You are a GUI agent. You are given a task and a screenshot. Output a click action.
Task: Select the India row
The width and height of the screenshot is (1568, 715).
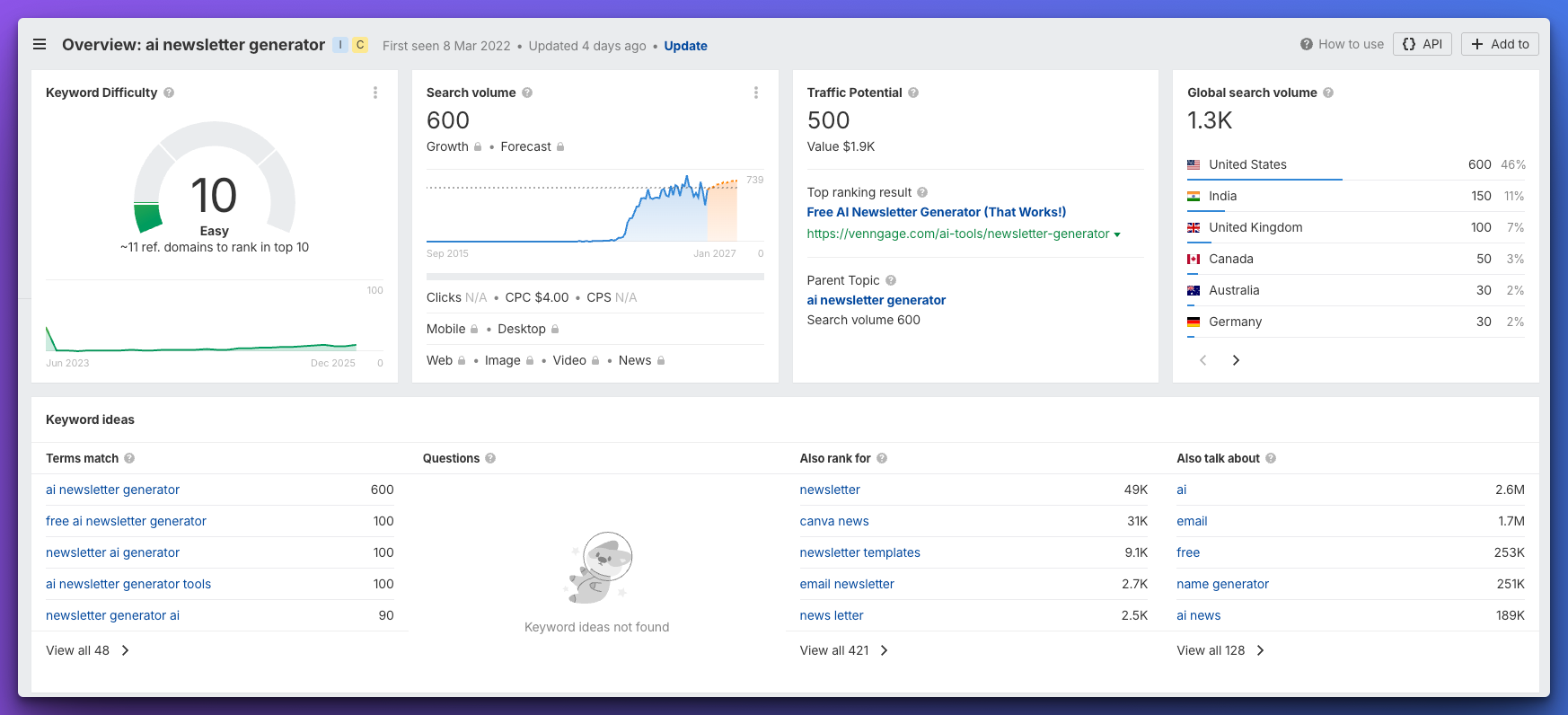pos(1356,196)
